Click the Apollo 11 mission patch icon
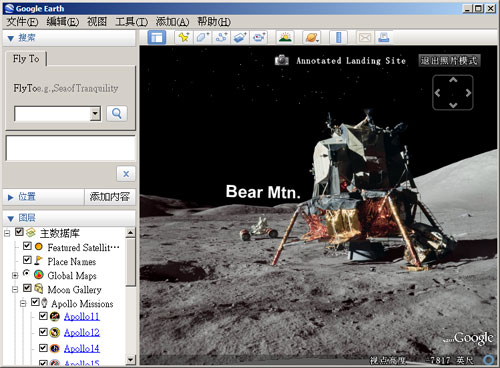Viewport: 500px width, 368px height. coord(55,316)
